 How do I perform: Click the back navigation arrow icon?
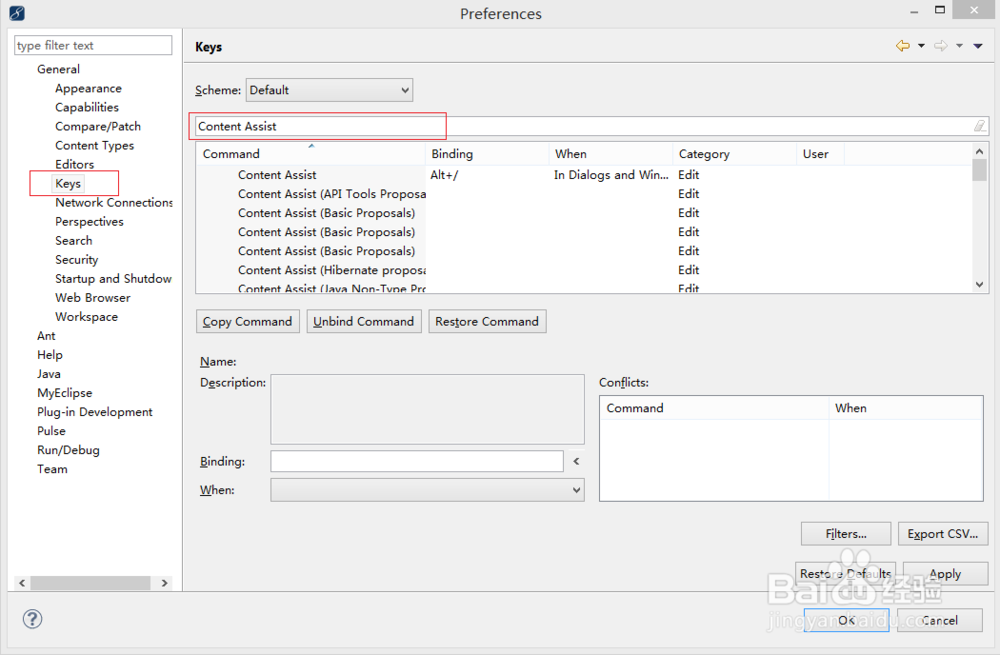pos(903,46)
